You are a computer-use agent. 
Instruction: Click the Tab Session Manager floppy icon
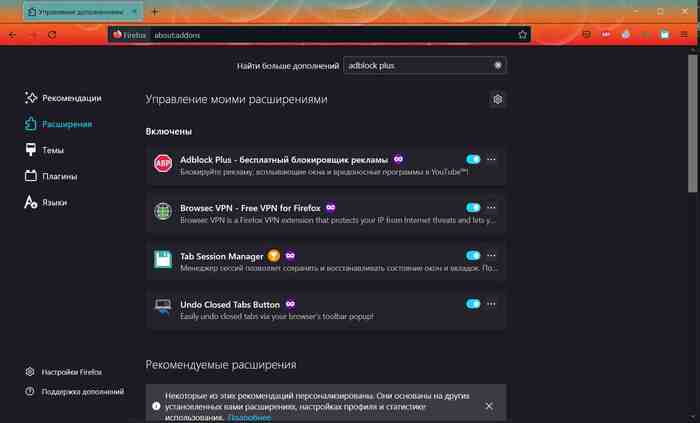click(163, 259)
